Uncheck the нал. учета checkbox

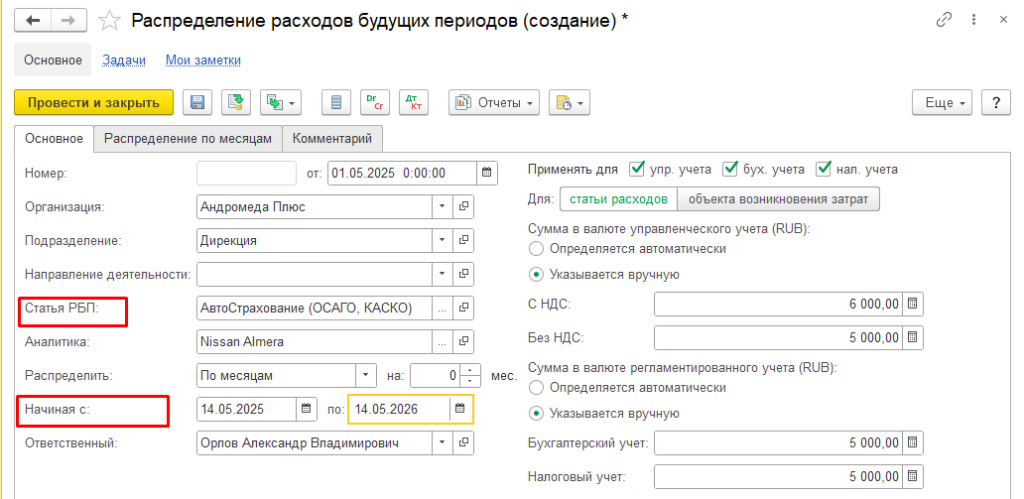click(825, 169)
